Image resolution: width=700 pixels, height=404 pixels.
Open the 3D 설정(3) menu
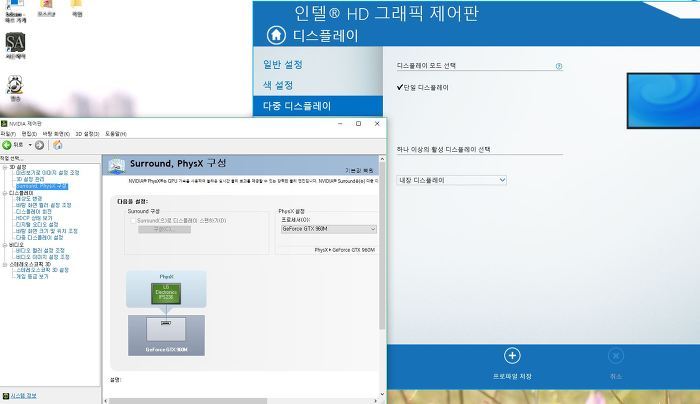point(87,134)
